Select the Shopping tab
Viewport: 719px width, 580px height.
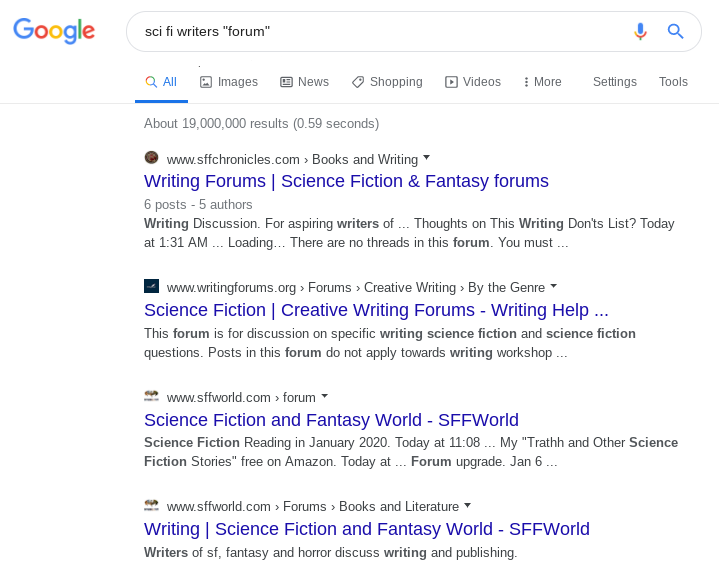[x=387, y=82]
